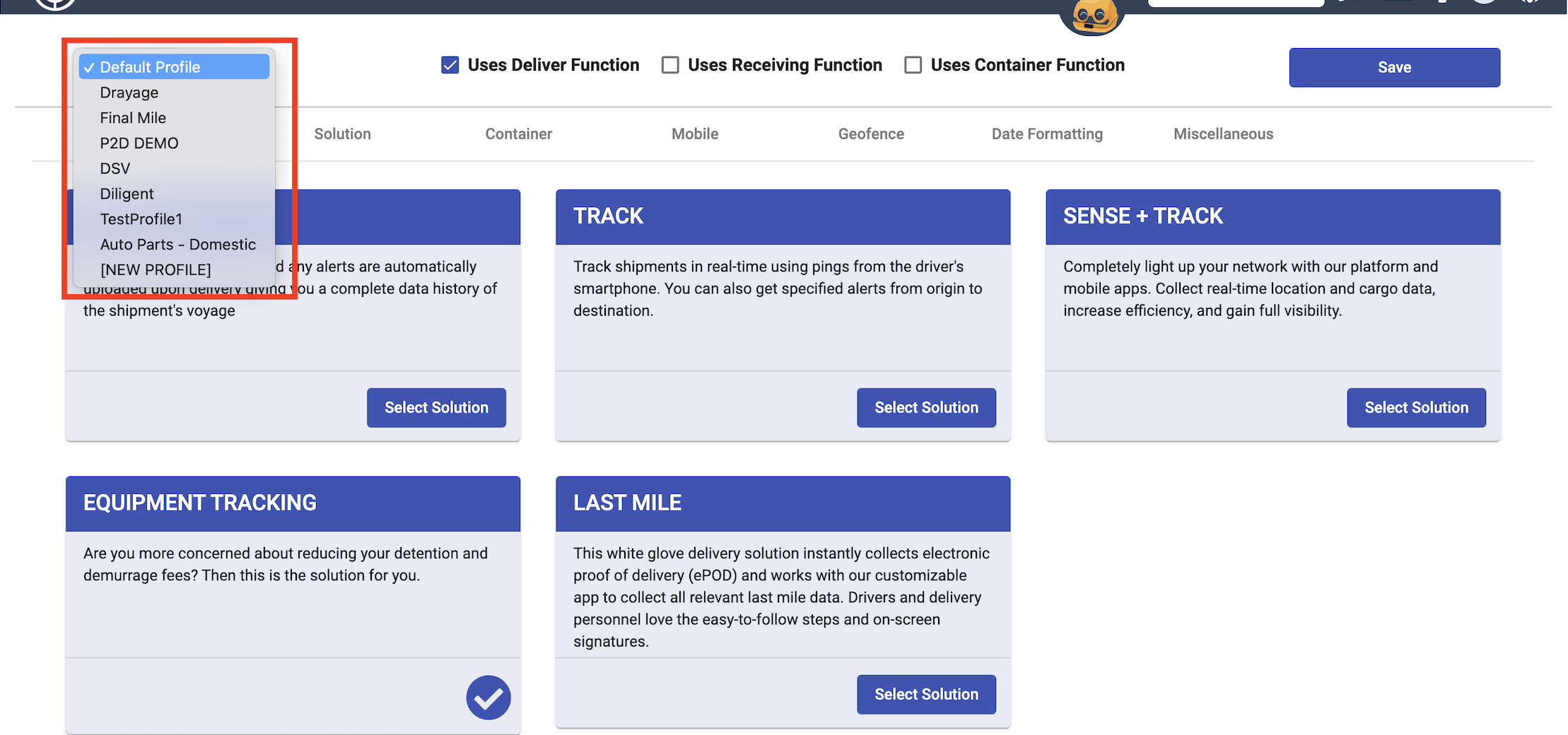The image size is (1568, 735).
Task: Click the user avatar icon at top right
Action: (x=1485, y=4)
